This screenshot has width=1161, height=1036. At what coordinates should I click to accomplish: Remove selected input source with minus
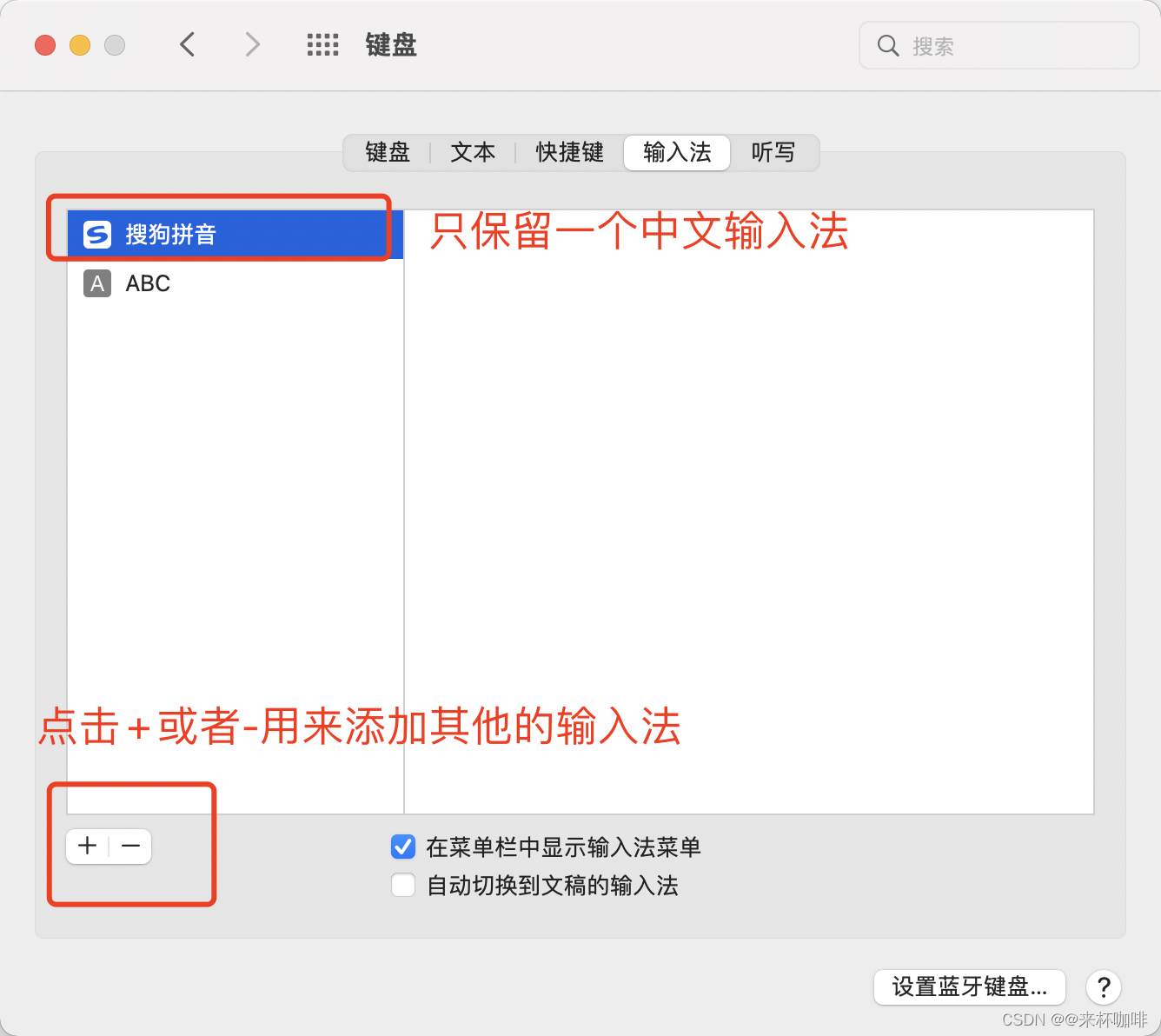(x=130, y=846)
